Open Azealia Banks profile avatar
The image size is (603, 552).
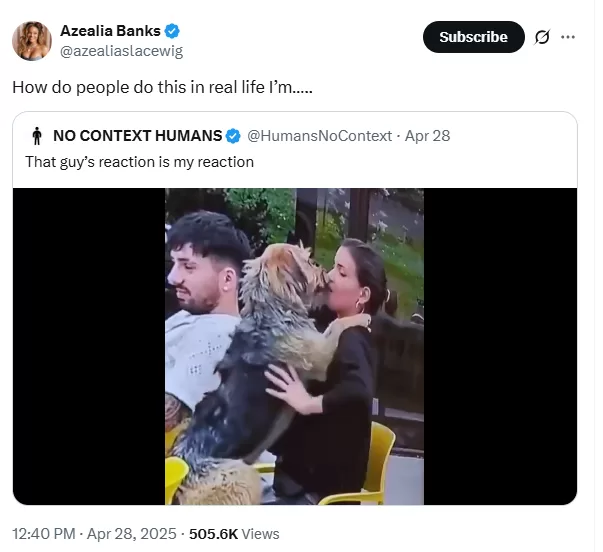coord(32,40)
